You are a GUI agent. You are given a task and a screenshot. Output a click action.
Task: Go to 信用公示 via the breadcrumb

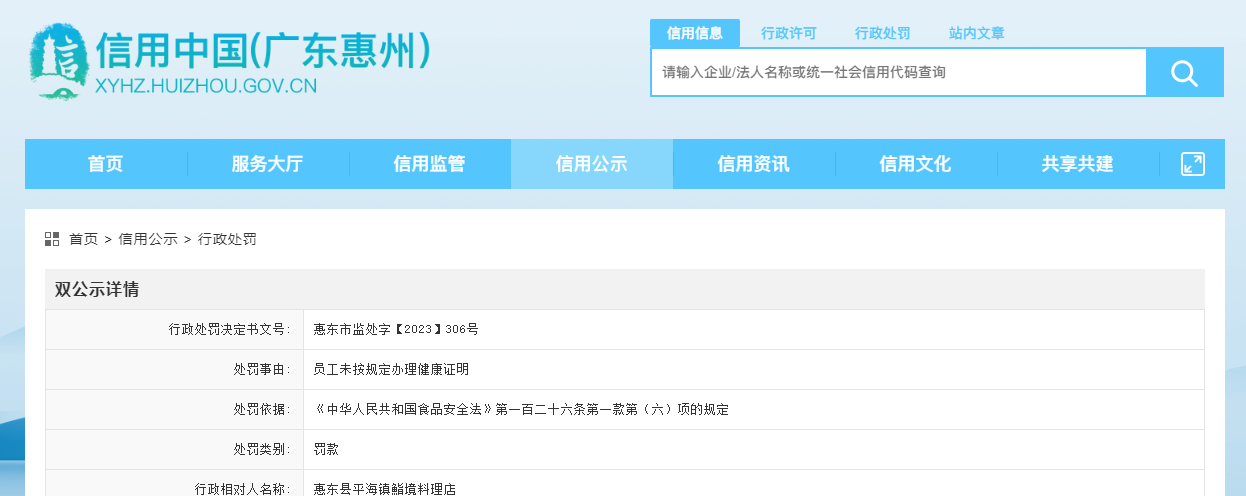148,239
